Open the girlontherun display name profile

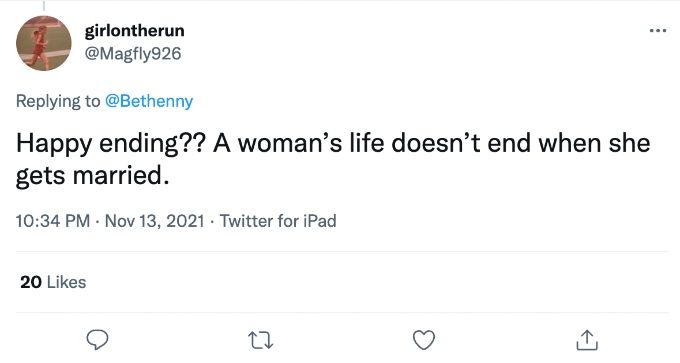coord(134,31)
